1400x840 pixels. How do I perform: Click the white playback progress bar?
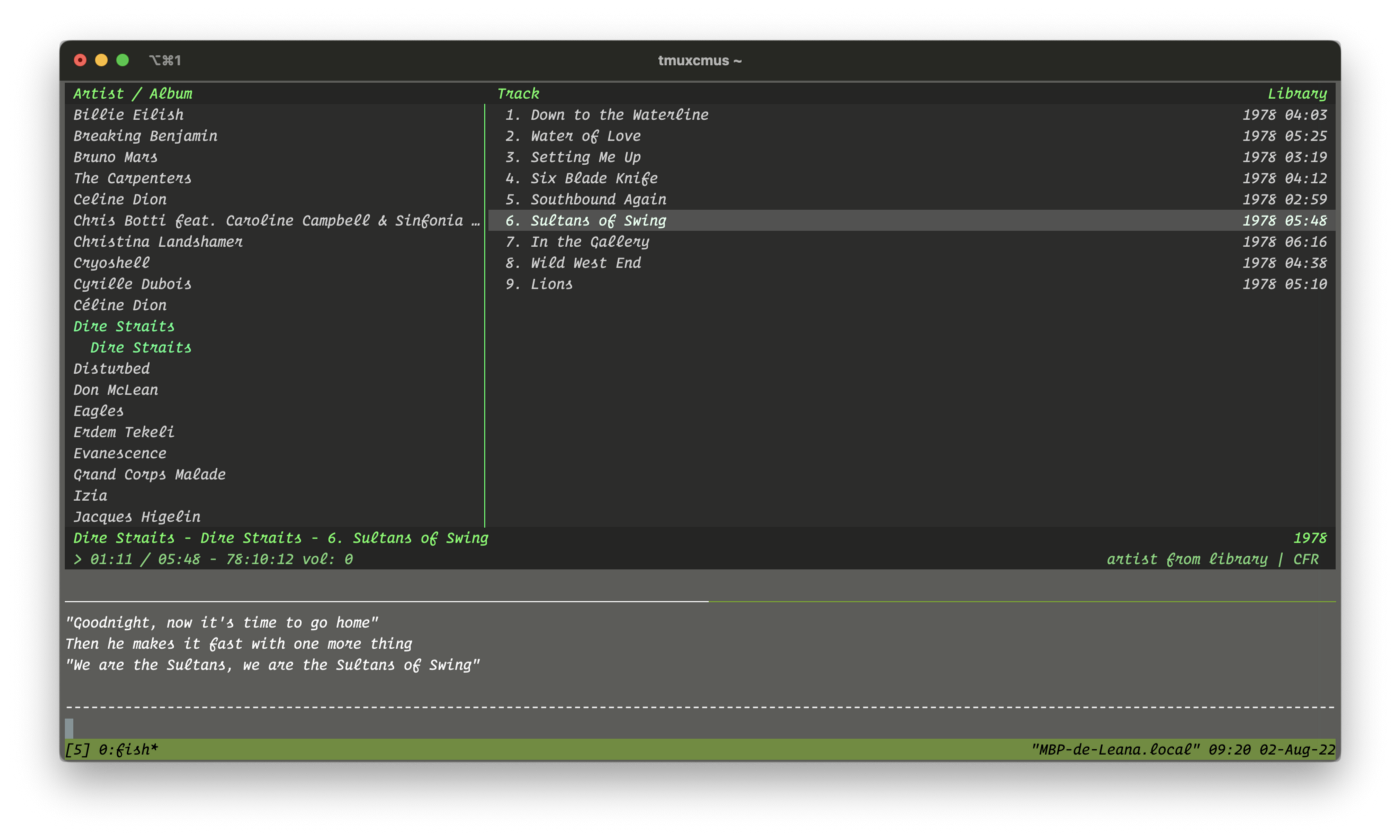pos(387,601)
